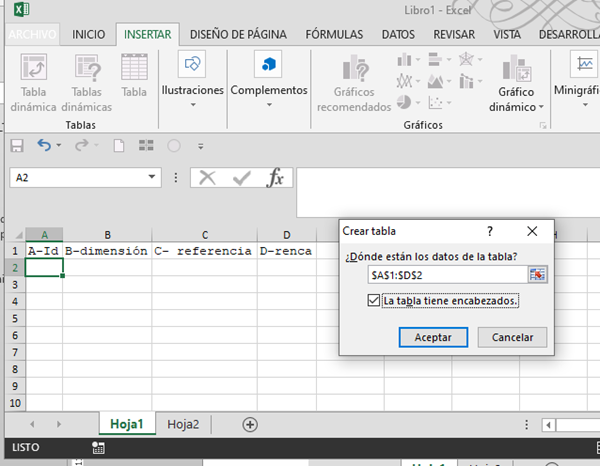Customize the quick access toolbar
The height and width of the screenshot is (466, 600).
(201, 146)
